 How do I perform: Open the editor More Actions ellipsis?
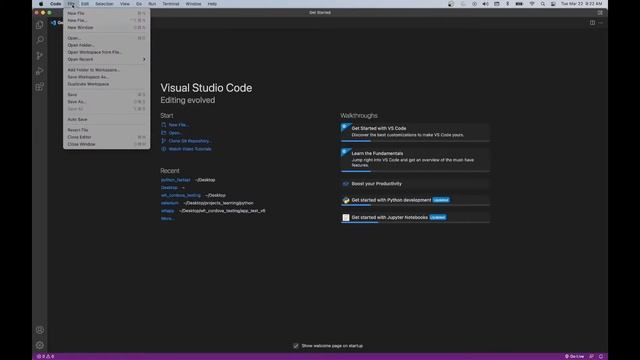coord(600,22)
